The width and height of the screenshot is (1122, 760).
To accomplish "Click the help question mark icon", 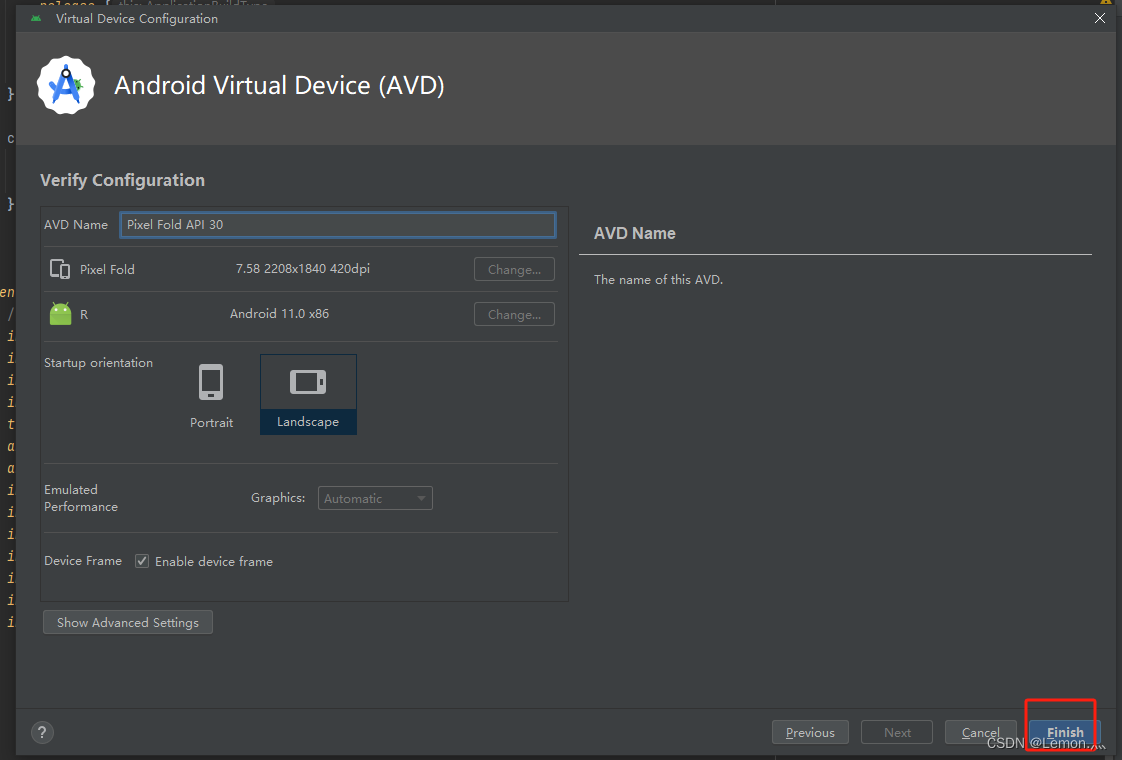I will pos(42,732).
